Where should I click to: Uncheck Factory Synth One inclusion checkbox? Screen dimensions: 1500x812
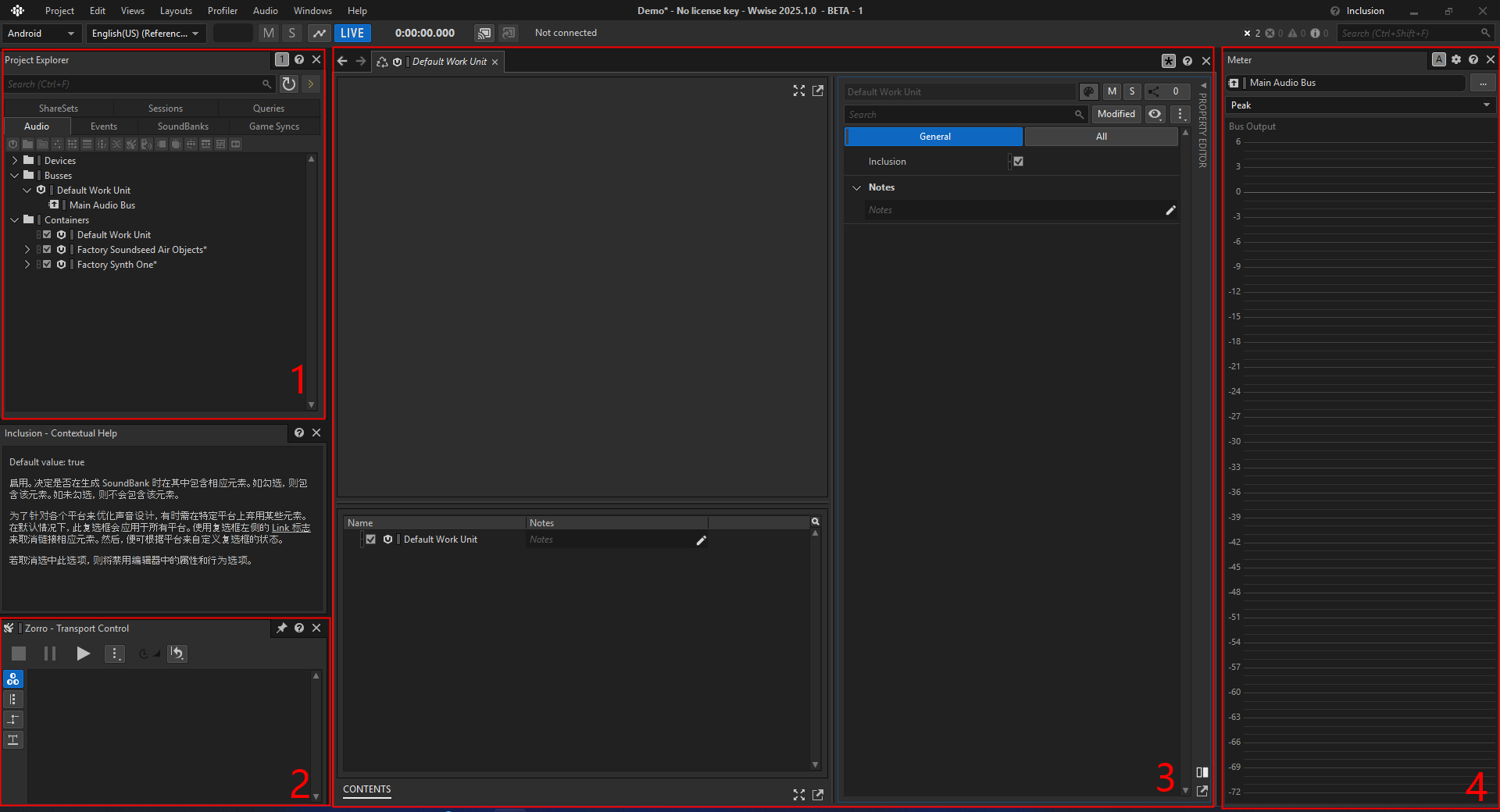(47, 265)
